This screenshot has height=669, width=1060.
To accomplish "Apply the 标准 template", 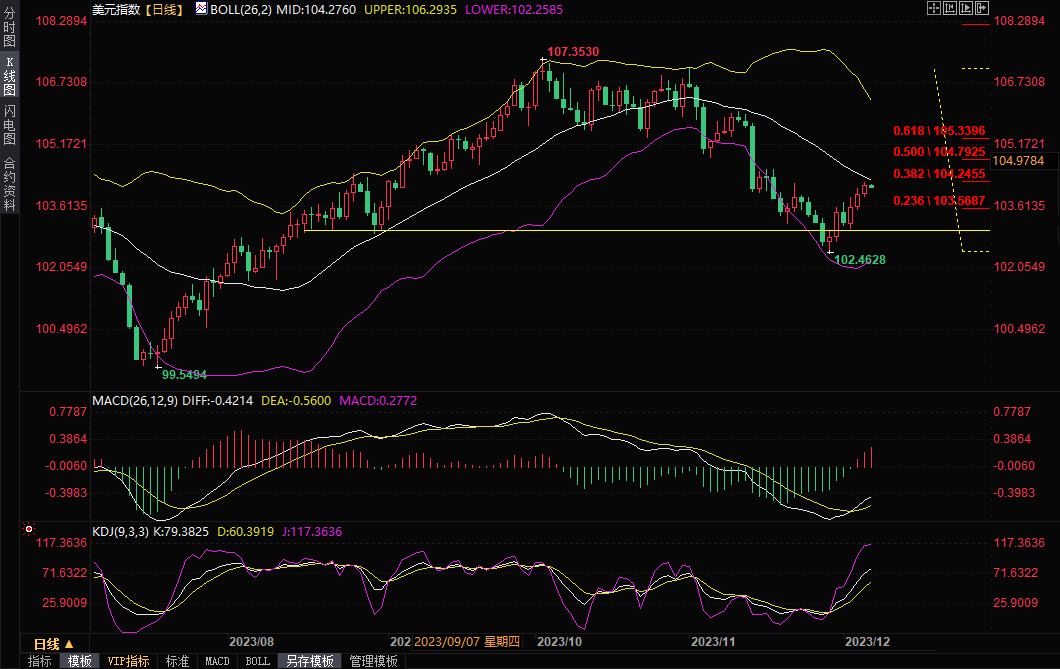I will click(x=177, y=661).
